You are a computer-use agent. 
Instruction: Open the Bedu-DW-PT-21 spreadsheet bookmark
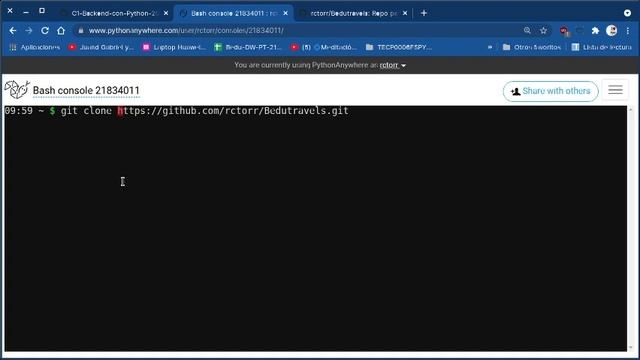tap(248, 47)
